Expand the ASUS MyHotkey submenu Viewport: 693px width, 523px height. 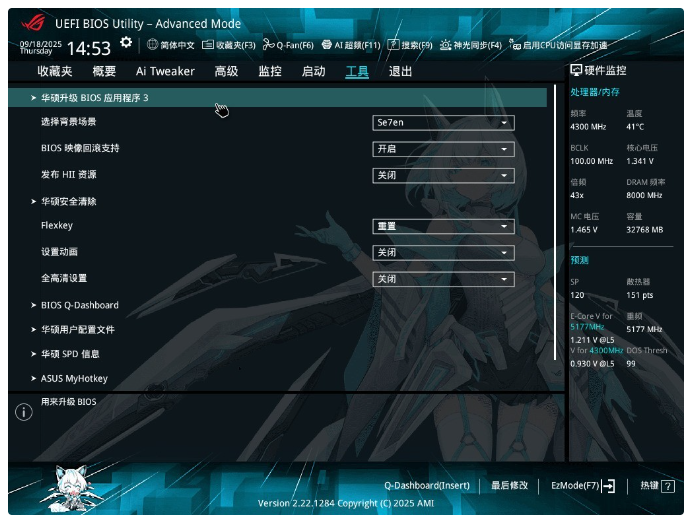(74, 378)
